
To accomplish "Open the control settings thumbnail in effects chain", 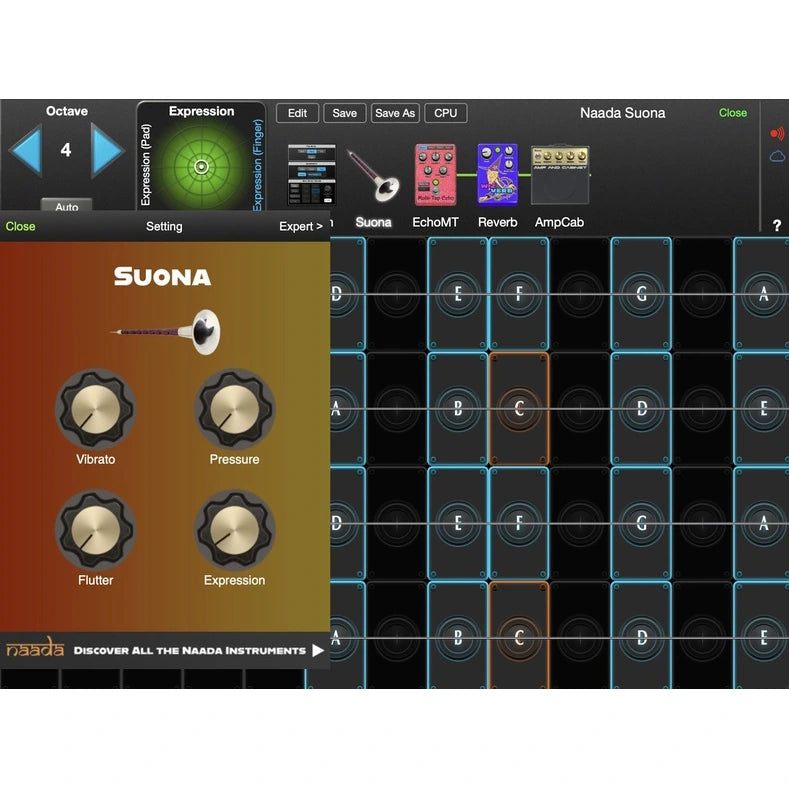I will coord(311,175).
